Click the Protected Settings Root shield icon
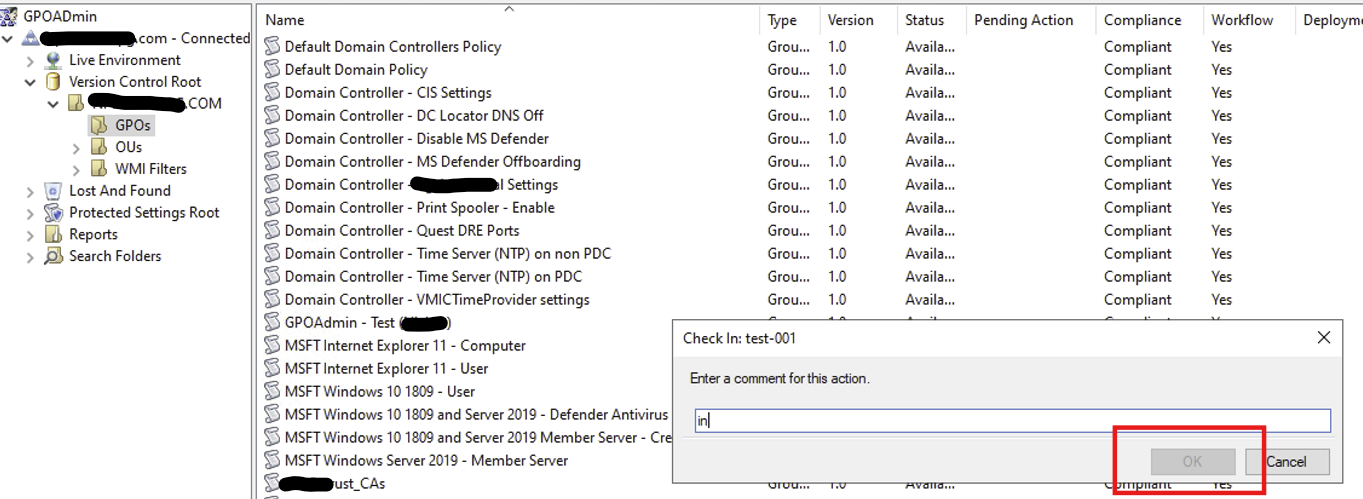This screenshot has height=499, width=1363. 53,213
